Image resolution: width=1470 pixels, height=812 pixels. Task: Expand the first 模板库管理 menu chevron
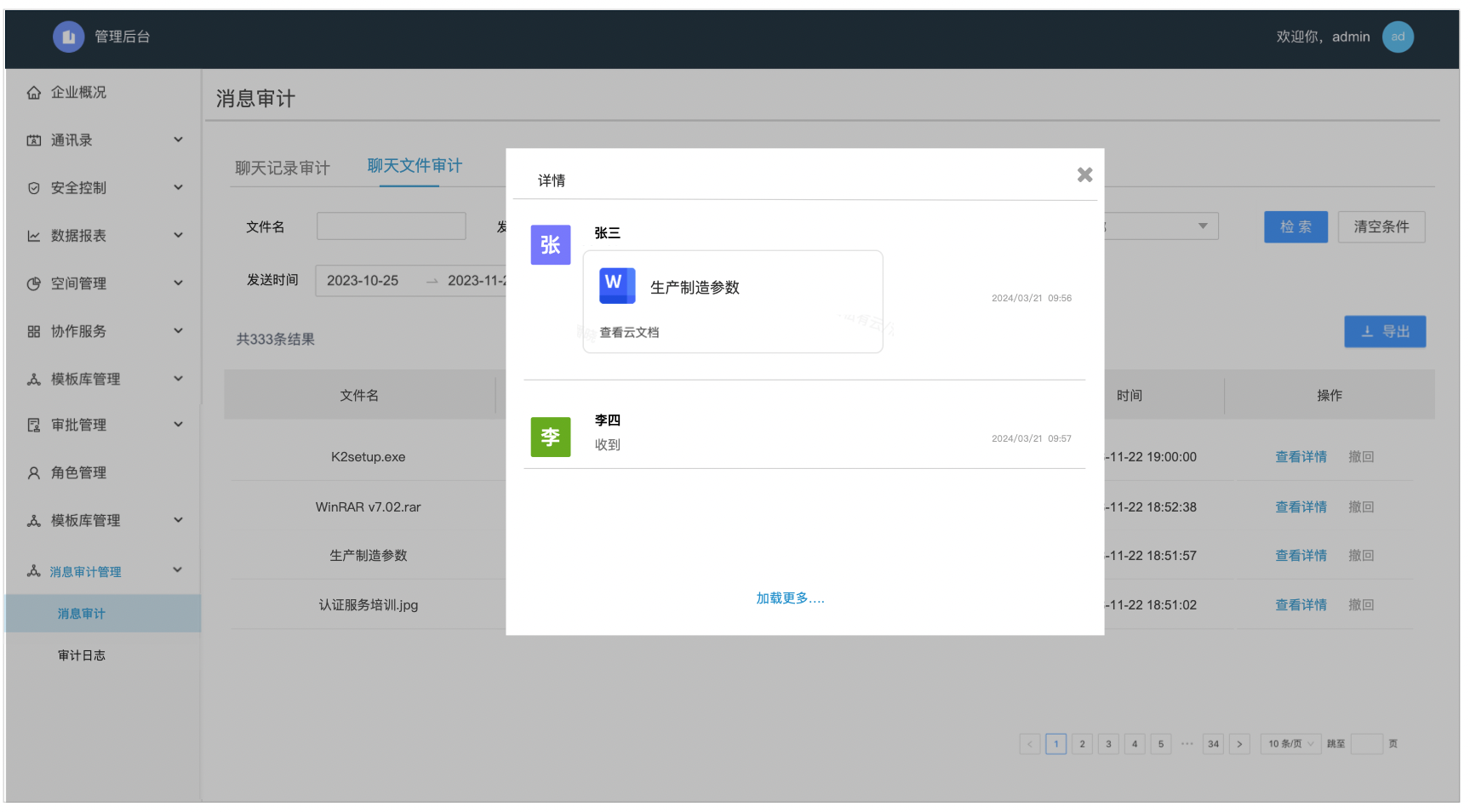pyautogui.click(x=178, y=378)
